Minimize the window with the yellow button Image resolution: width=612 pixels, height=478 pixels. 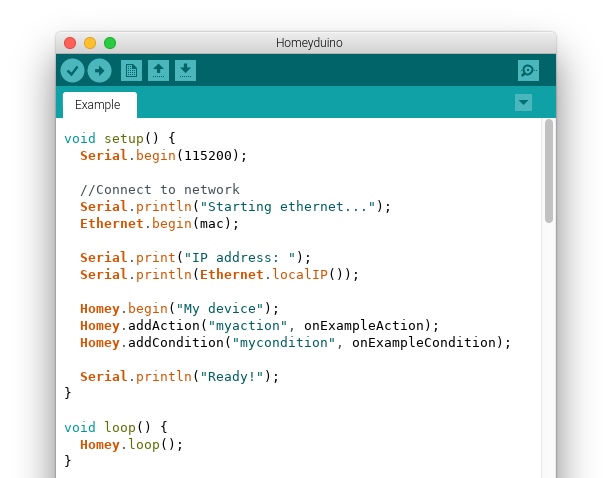click(x=90, y=43)
